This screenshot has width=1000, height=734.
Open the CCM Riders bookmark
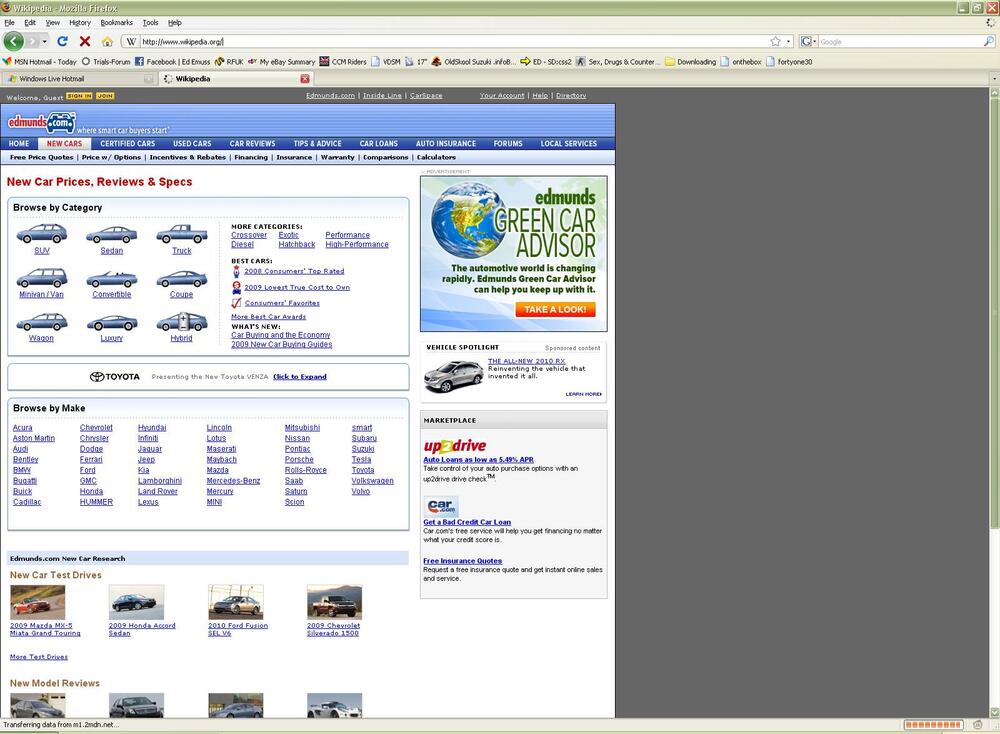(343, 62)
